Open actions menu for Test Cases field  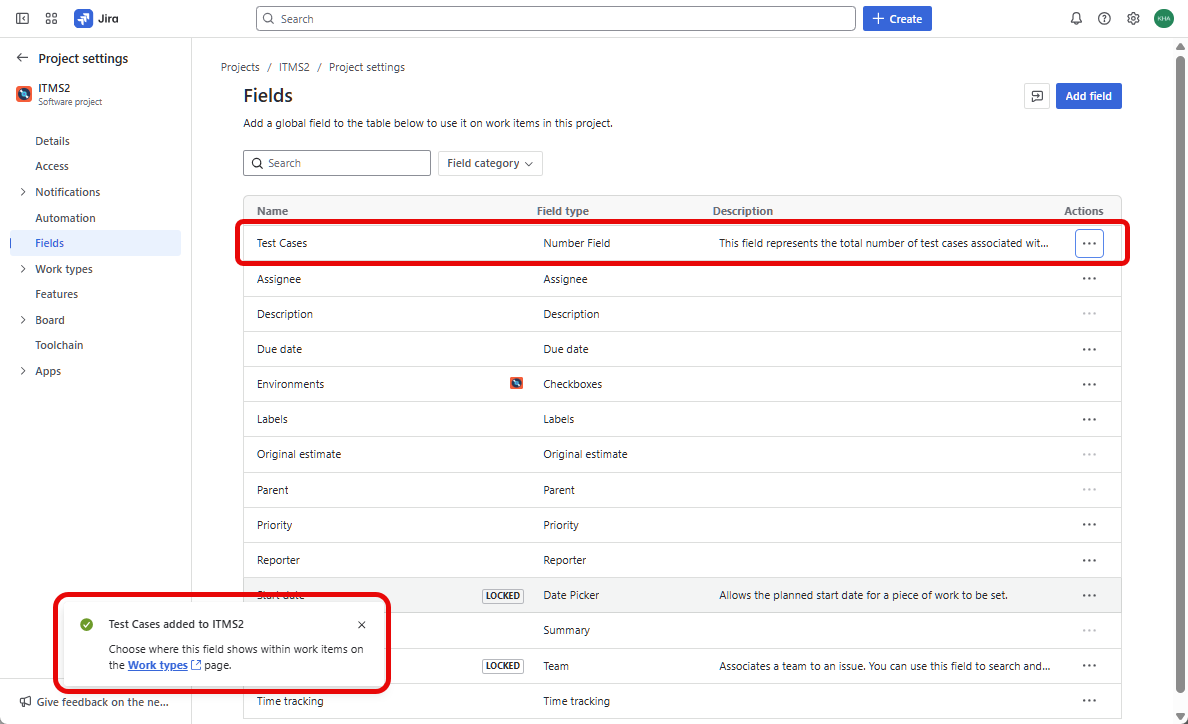click(x=1089, y=243)
